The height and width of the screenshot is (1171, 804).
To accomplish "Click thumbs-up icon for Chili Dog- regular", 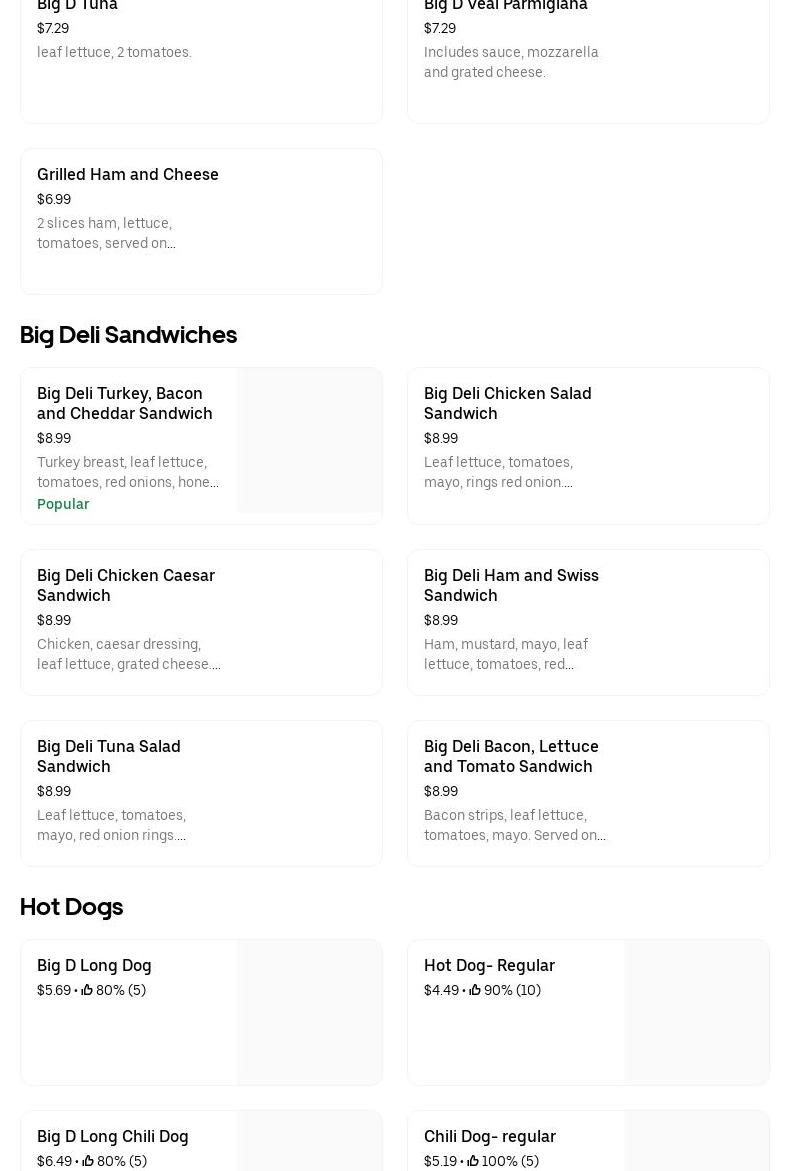I will (x=473, y=1161).
